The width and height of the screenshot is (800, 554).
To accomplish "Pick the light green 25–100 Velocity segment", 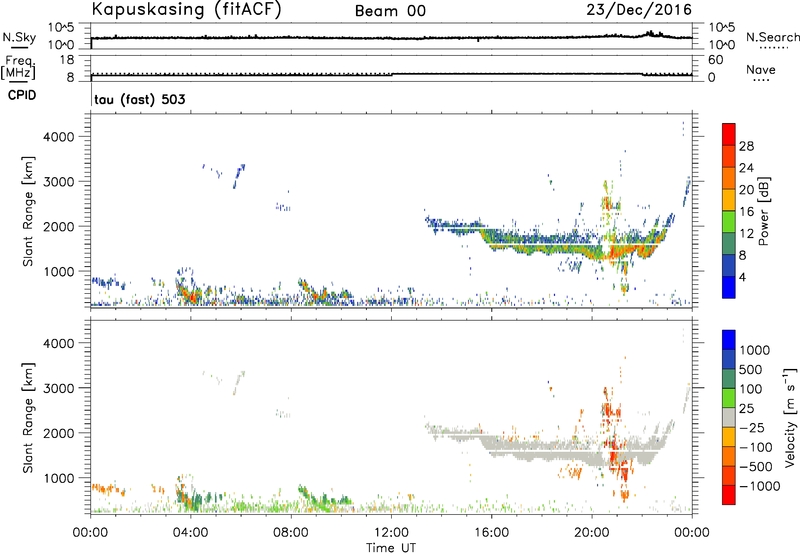I will coord(729,398).
